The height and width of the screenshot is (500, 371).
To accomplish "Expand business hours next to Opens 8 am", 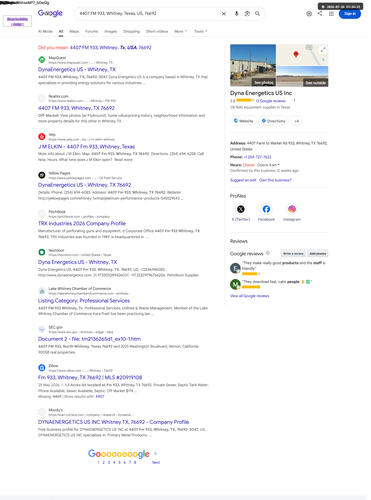I will pyautogui.click(x=279, y=165).
